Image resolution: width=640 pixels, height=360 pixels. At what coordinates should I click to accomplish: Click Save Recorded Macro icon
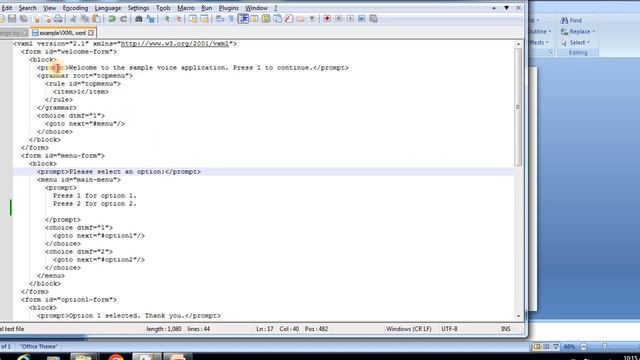373,19
